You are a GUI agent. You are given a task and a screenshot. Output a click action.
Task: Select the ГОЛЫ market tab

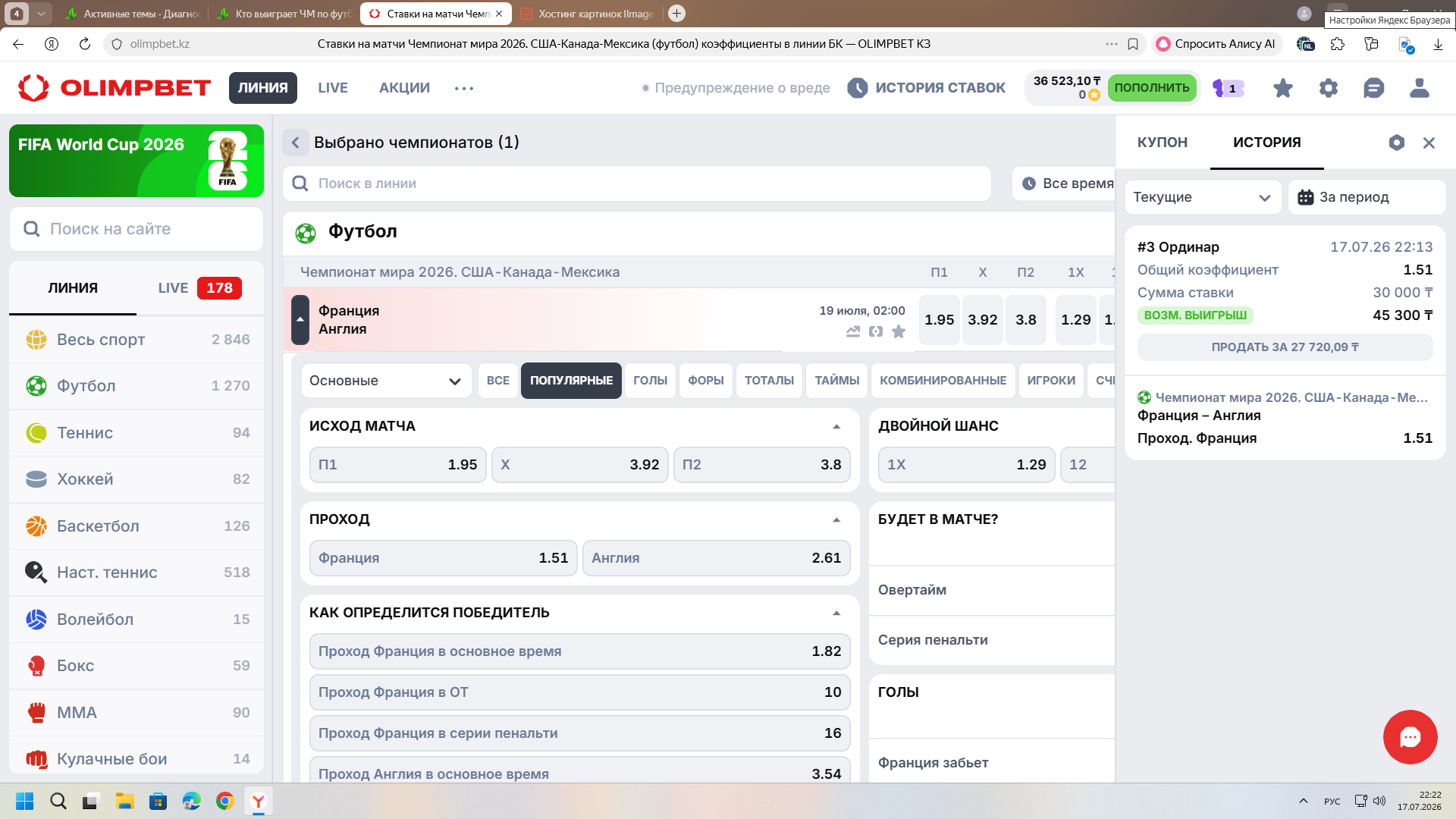coord(651,381)
